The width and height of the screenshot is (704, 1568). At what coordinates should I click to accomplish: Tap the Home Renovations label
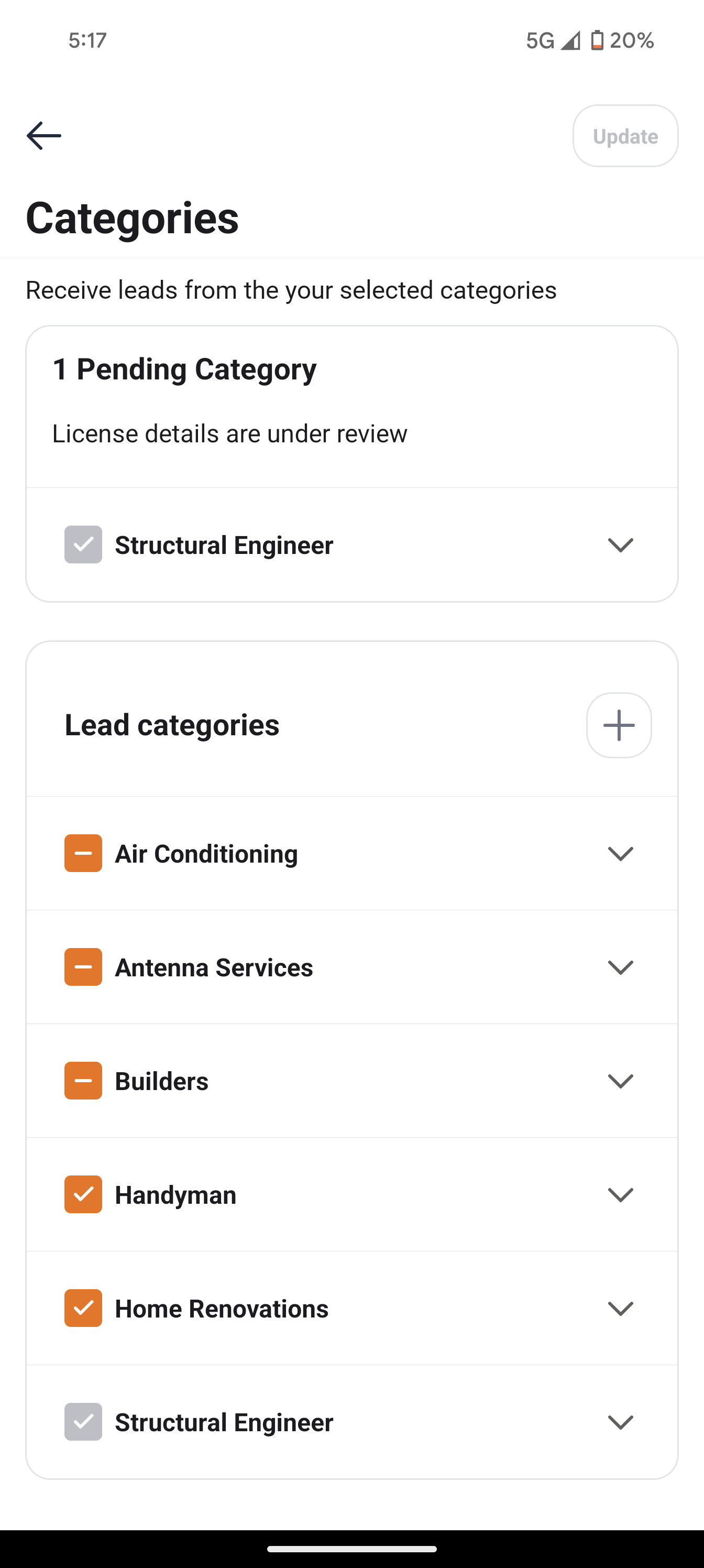click(x=222, y=1309)
